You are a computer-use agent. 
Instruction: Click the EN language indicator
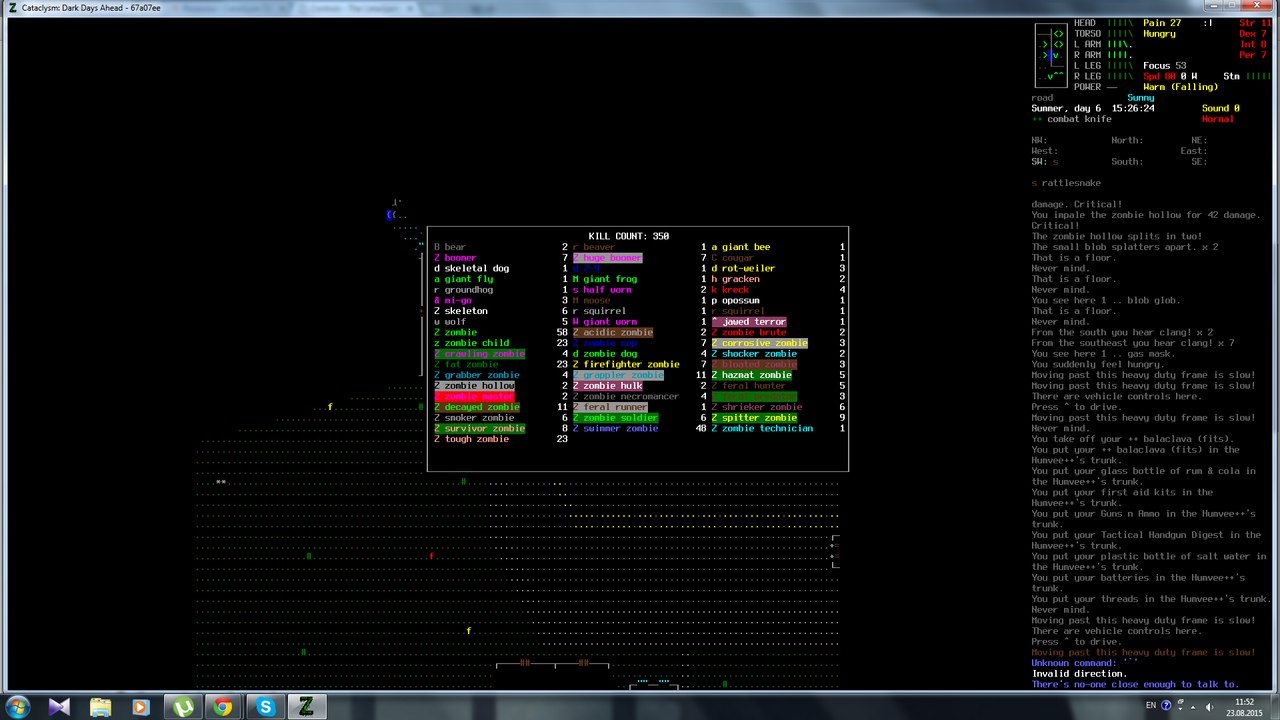click(1151, 707)
